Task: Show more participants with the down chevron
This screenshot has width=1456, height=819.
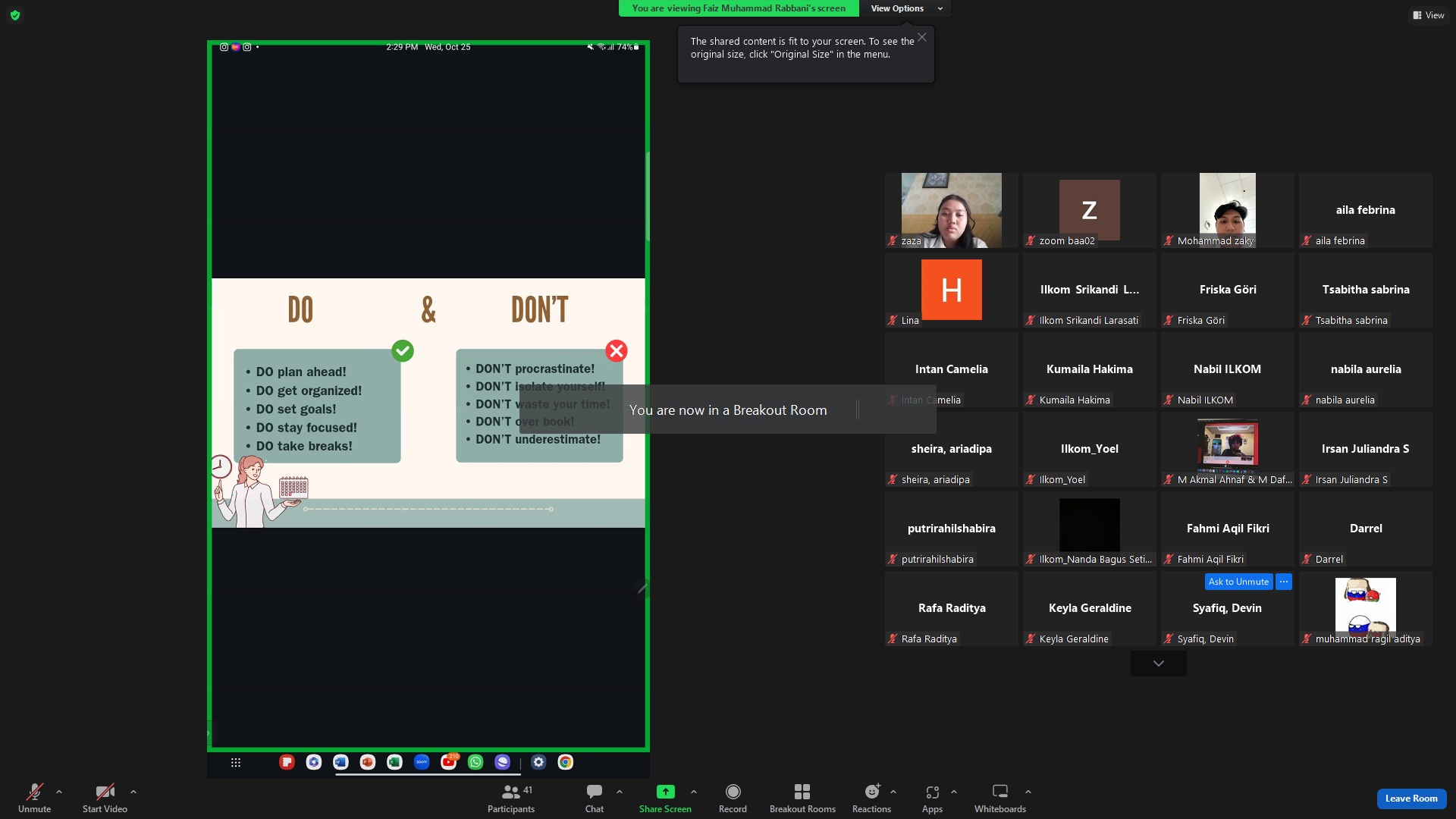Action: (1159, 664)
